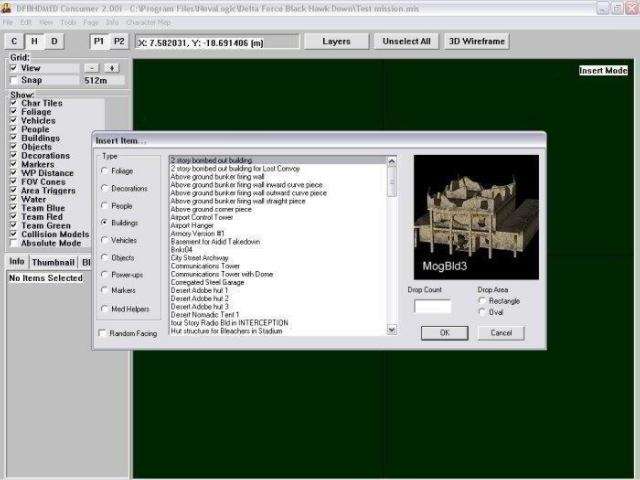Switch to the P1 toolbar button
Image resolution: width=640 pixels, height=480 pixels.
[99, 42]
